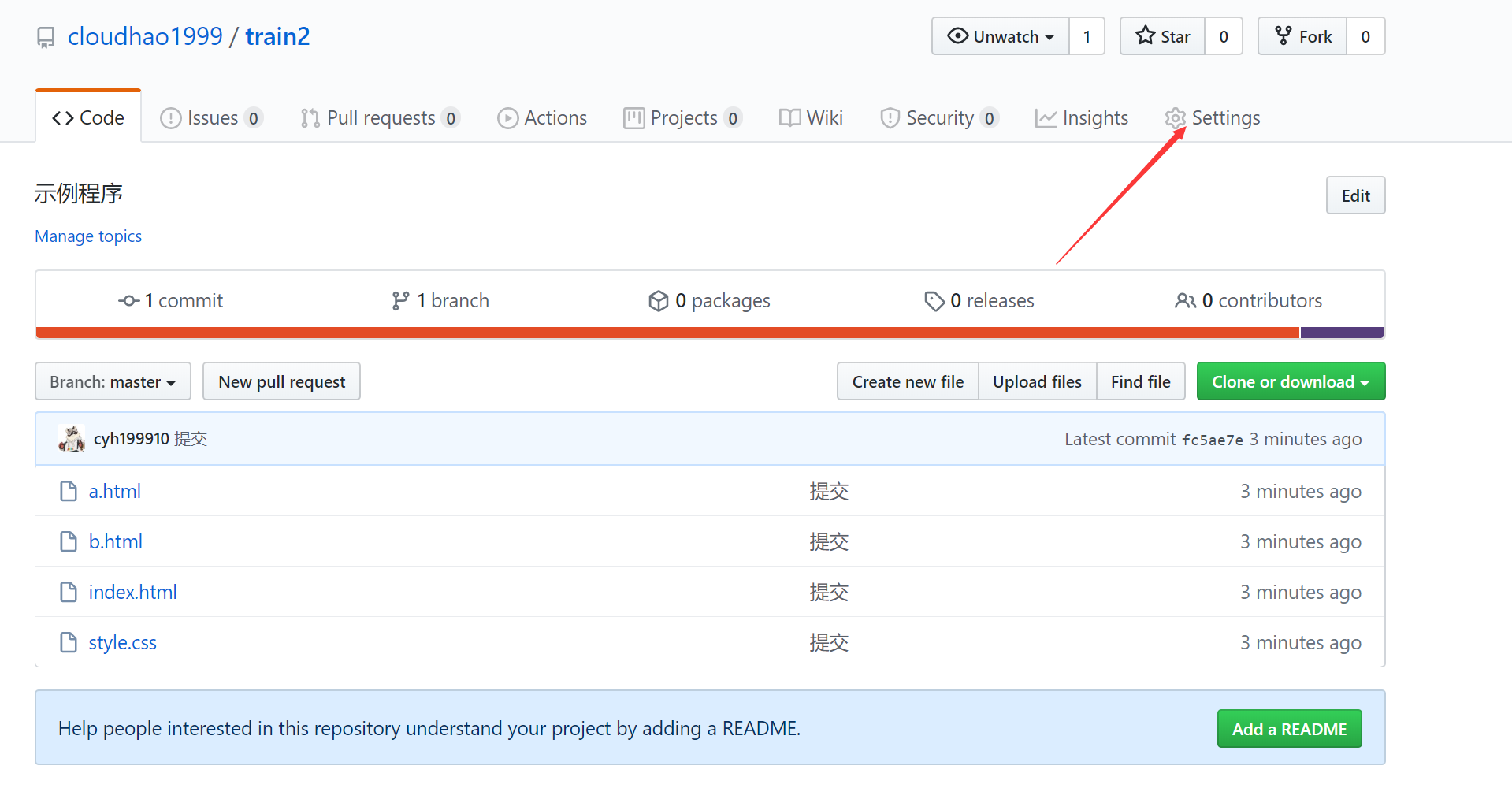This screenshot has height=788, width=1512.
Task: Click the repository book icon beside cloudhao1999
Action: point(46,37)
